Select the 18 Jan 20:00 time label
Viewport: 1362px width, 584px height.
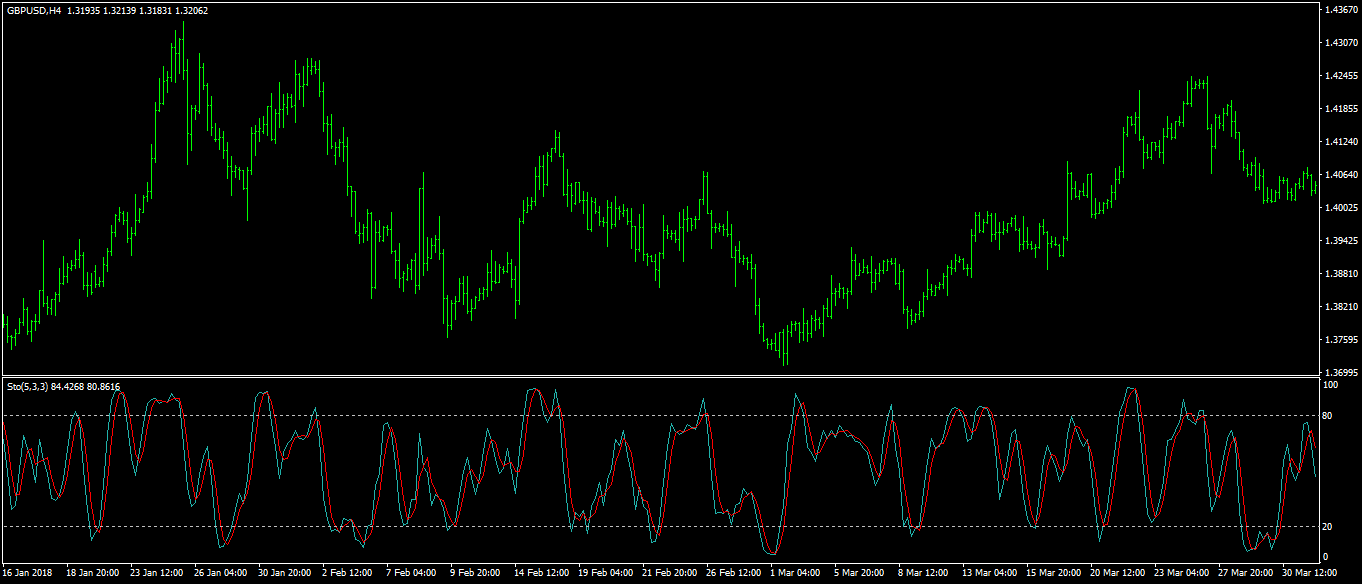(x=91, y=574)
